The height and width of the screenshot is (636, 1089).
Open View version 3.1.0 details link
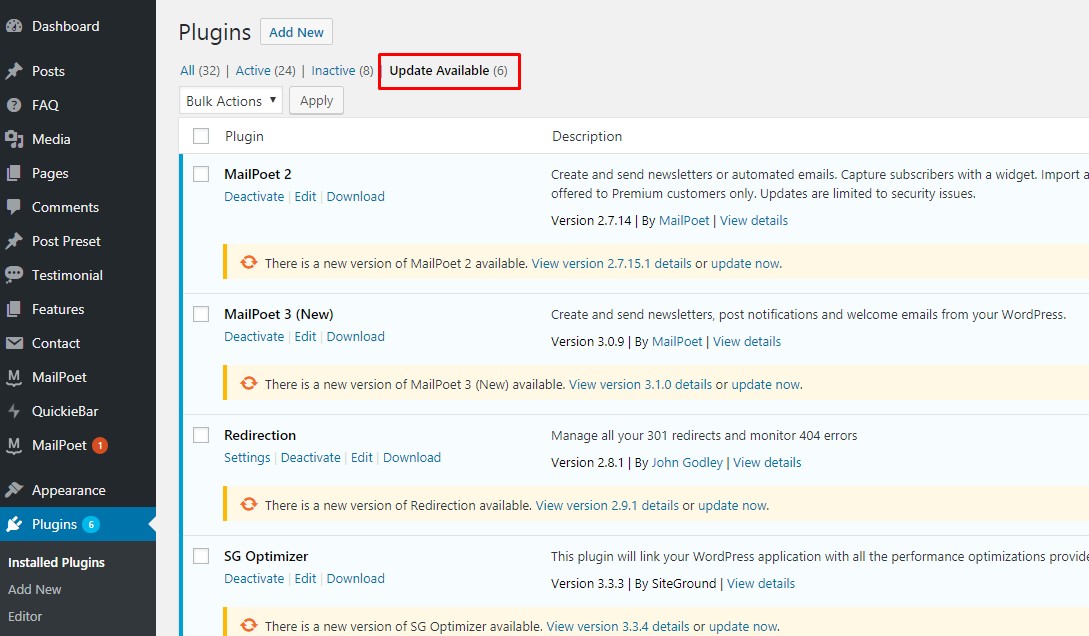[x=640, y=384]
